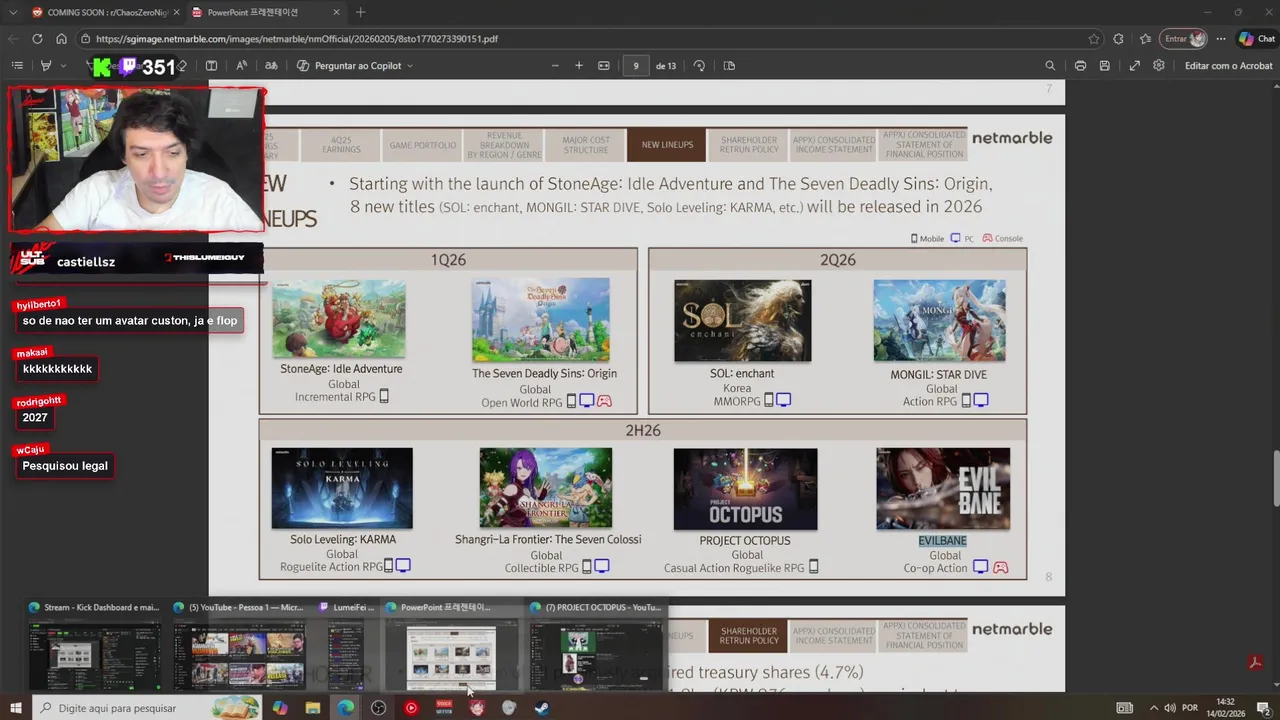This screenshot has width=1280, height=720.
Task: Open the volume control in tray
Action: coord(1168,708)
